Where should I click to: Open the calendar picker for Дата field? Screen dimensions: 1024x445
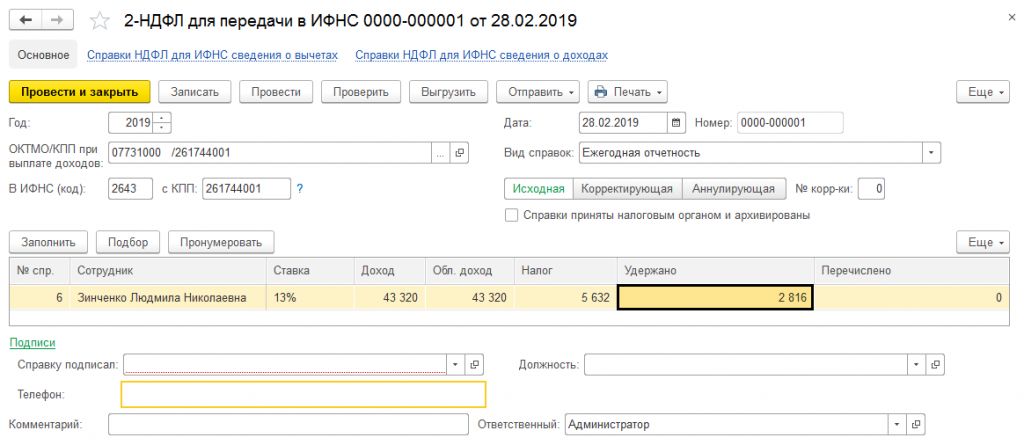coord(677,123)
